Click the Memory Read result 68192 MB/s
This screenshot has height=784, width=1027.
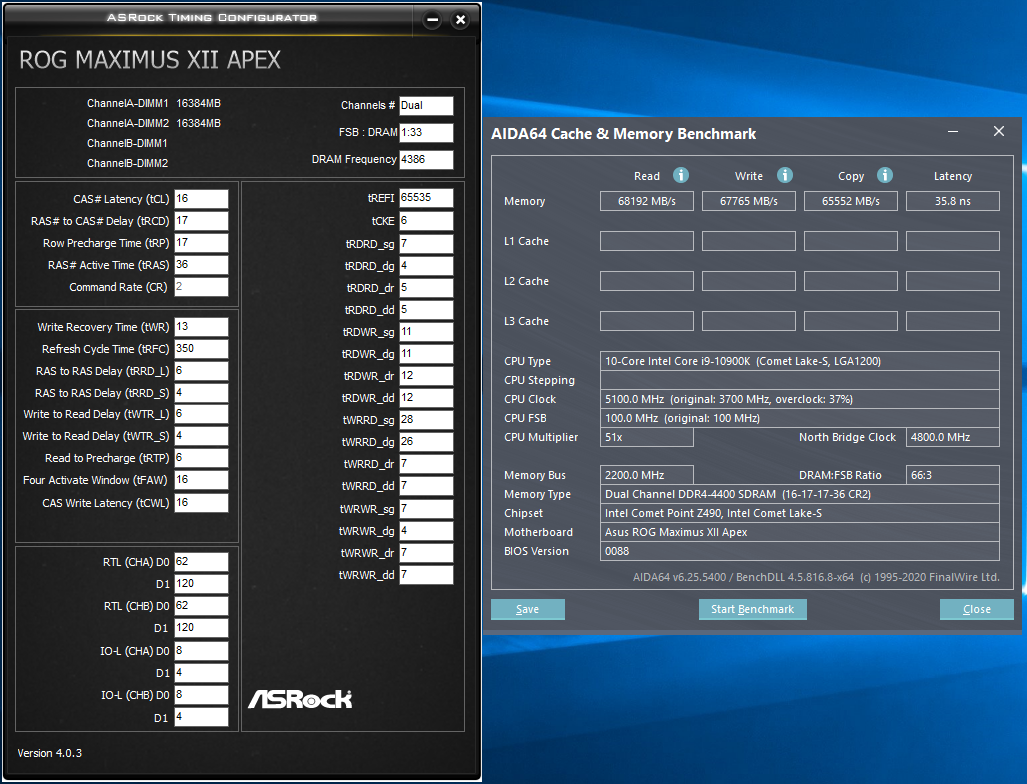point(646,201)
